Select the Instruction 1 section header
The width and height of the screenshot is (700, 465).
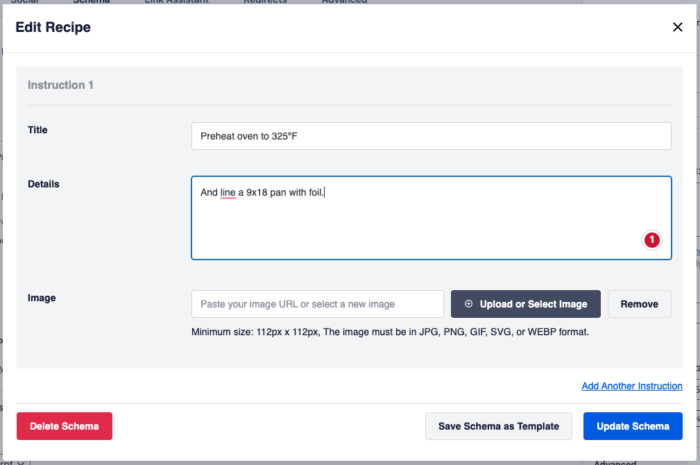tap(61, 85)
